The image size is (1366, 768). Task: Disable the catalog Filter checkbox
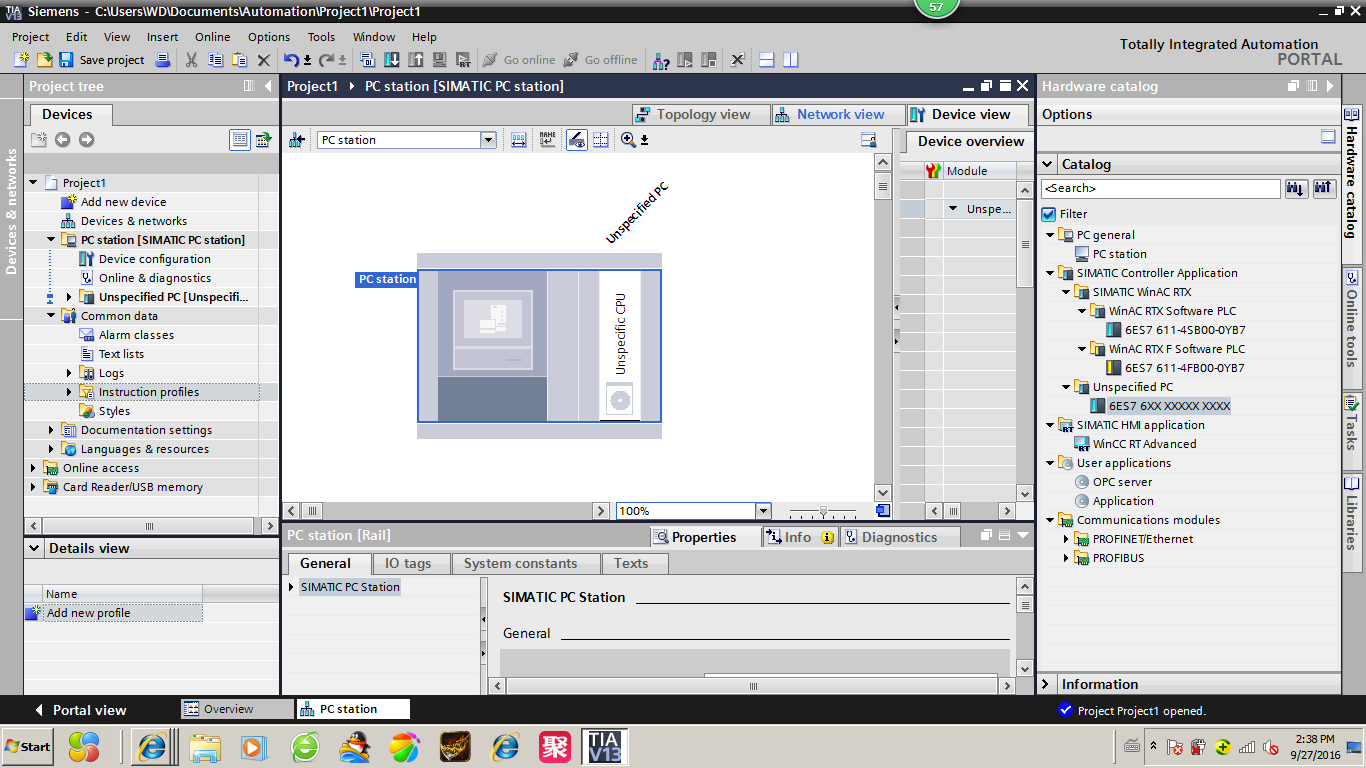[1049, 214]
